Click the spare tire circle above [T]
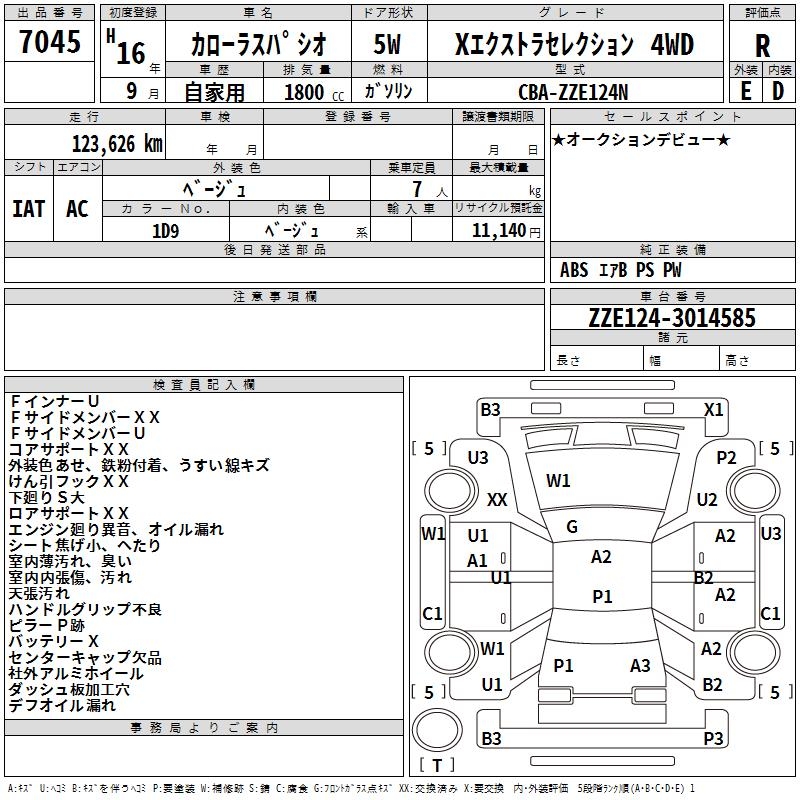Screen dimensions: 800x800 [437, 730]
